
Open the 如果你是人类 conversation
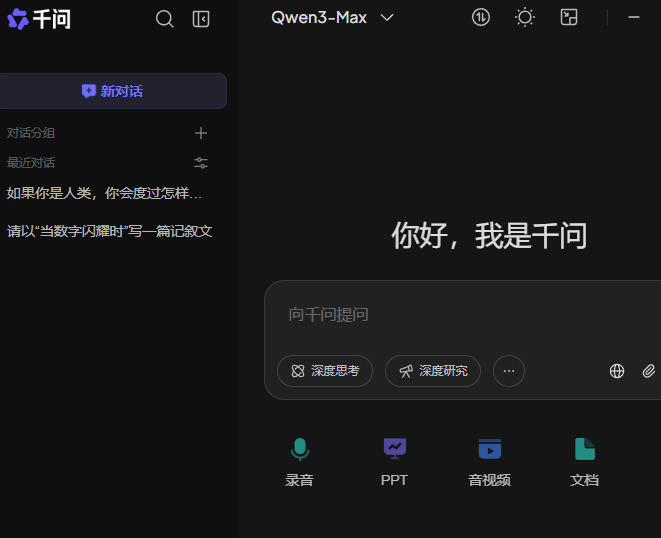pyautogui.click(x=105, y=193)
